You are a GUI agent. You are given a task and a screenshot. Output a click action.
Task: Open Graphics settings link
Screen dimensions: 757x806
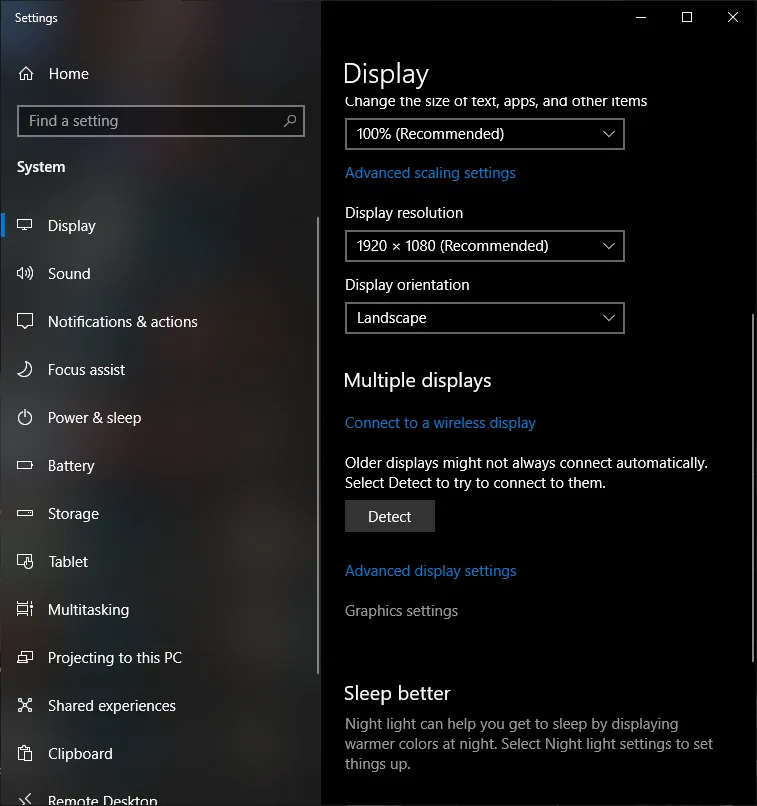click(401, 611)
